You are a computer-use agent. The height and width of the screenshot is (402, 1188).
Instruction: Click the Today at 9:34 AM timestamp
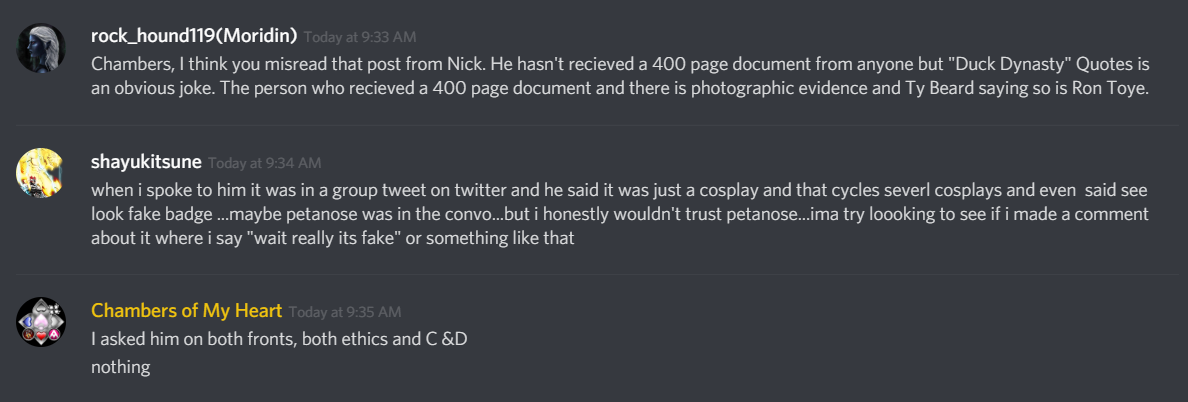[264, 163]
